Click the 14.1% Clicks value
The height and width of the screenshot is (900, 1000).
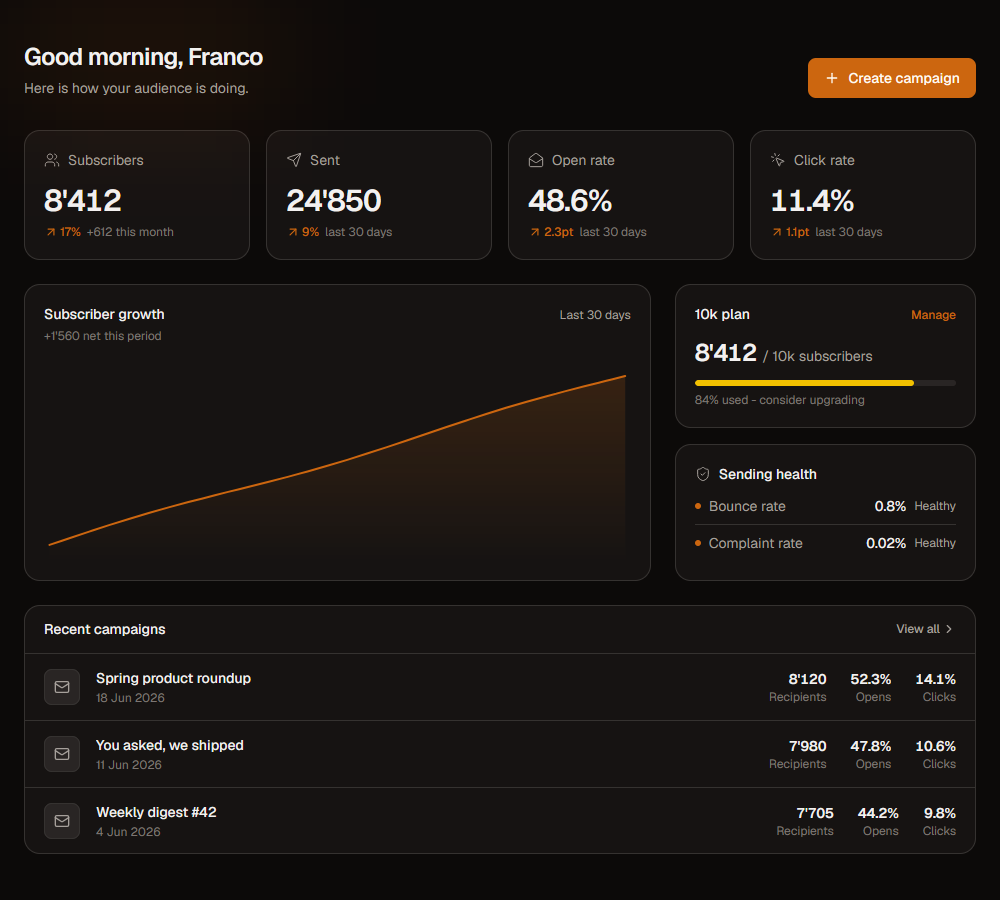pos(936,679)
